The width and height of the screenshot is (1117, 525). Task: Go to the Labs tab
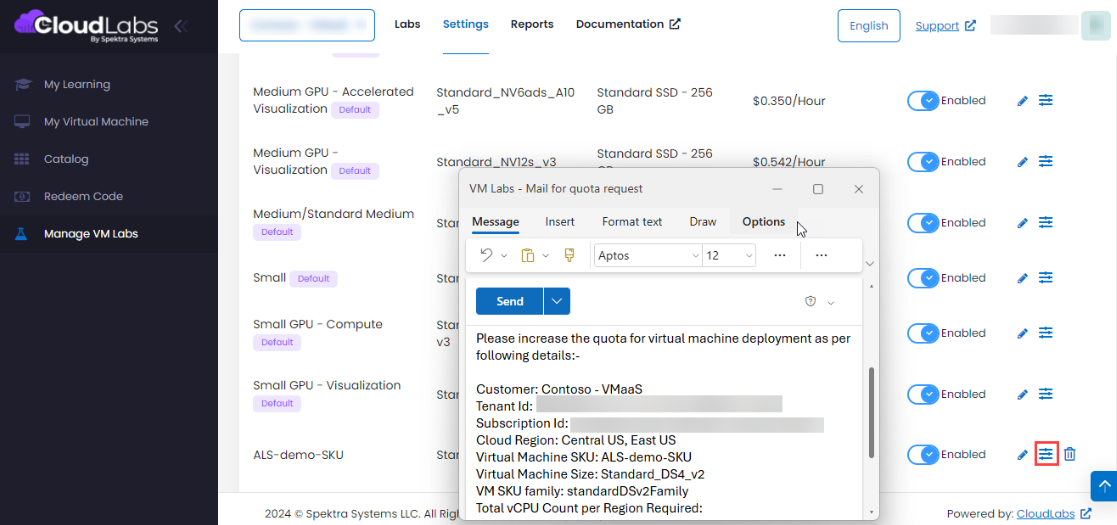407,24
